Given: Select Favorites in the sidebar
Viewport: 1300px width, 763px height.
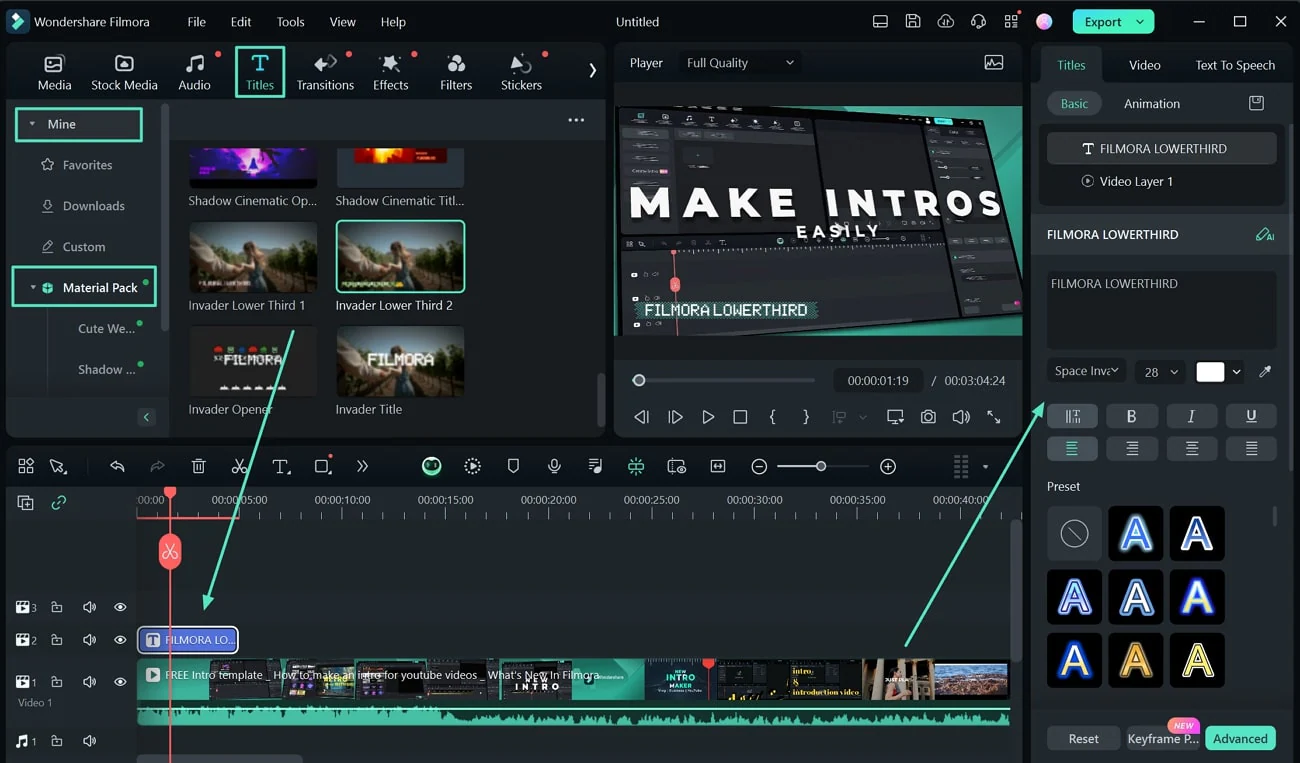Looking at the screenshot, I should click(78, 165).
